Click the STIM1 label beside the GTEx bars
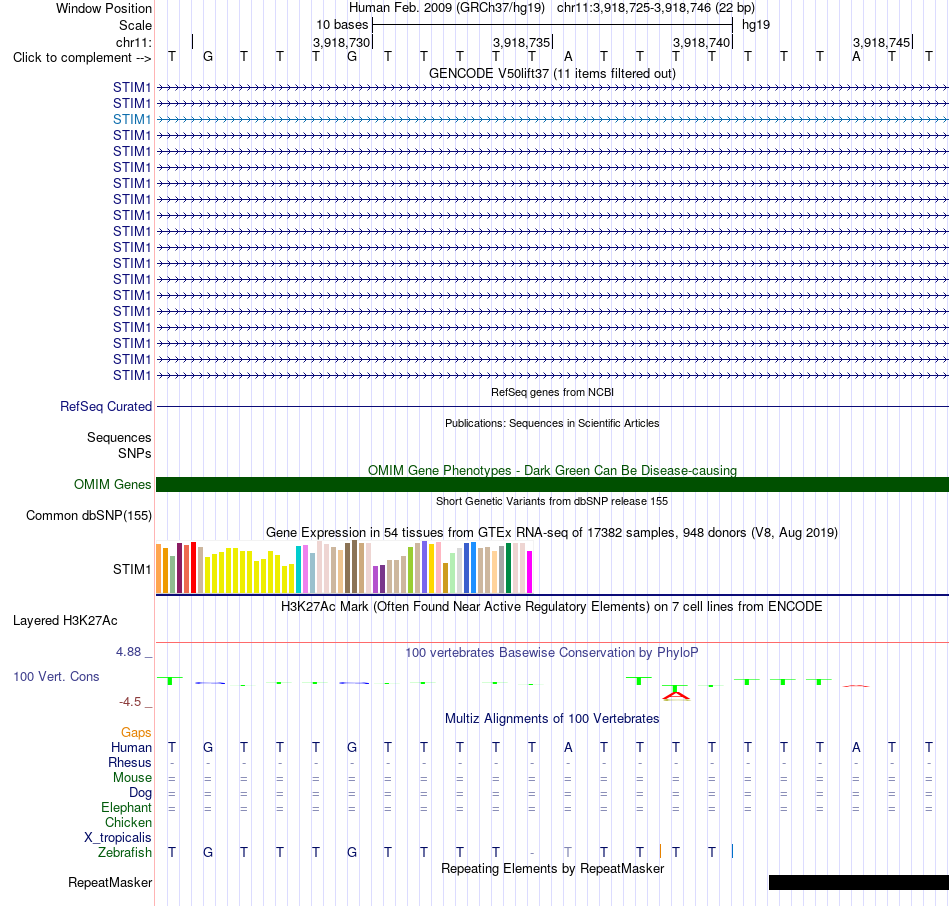The width and height of the screenshot is (950, 906). click(x=131, y=570)
